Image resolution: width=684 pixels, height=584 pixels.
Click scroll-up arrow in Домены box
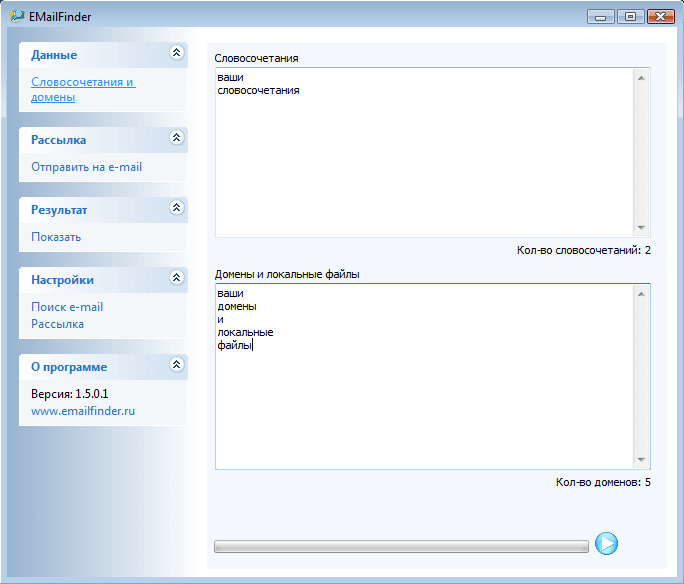(x=641, y=294)
